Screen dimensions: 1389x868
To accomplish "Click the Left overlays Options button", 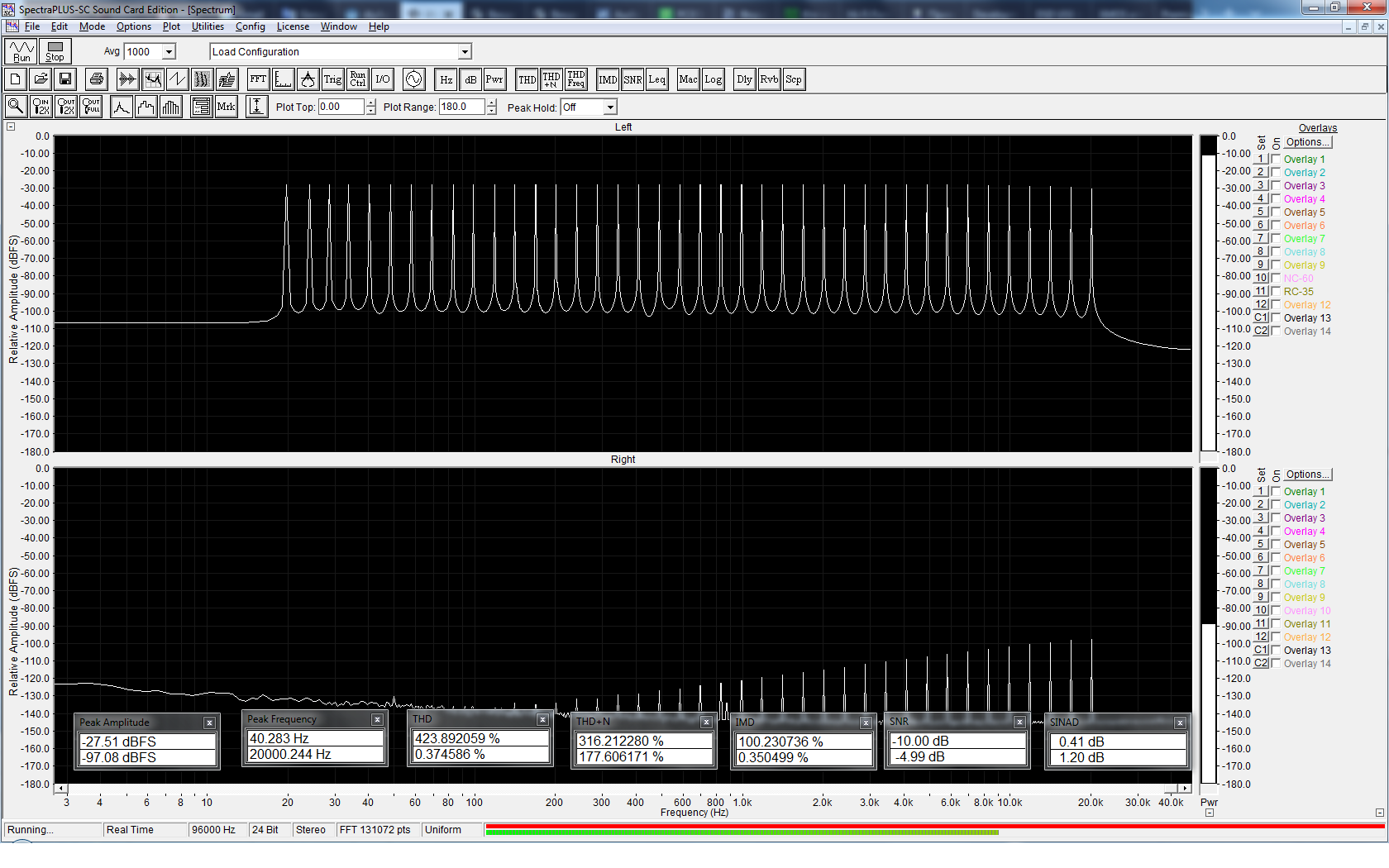I will (1307, 142).
